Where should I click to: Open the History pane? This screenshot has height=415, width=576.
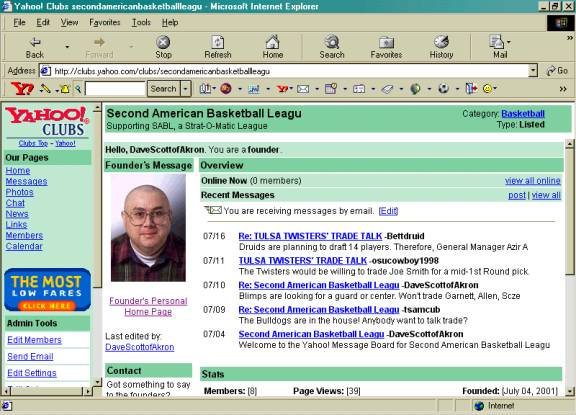coord(441,48)
